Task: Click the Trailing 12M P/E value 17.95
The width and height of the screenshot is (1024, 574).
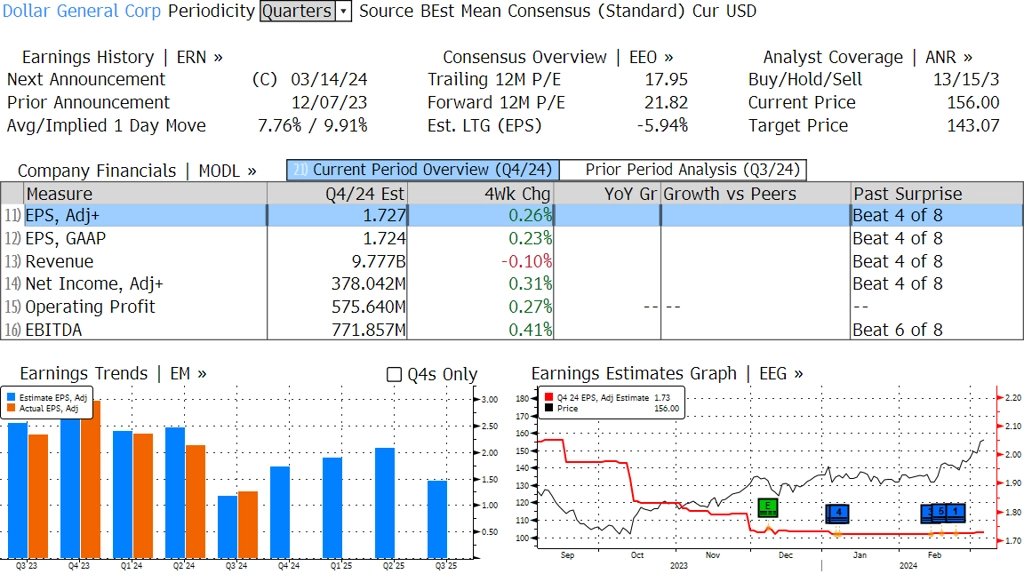Action: click(666, 80)
